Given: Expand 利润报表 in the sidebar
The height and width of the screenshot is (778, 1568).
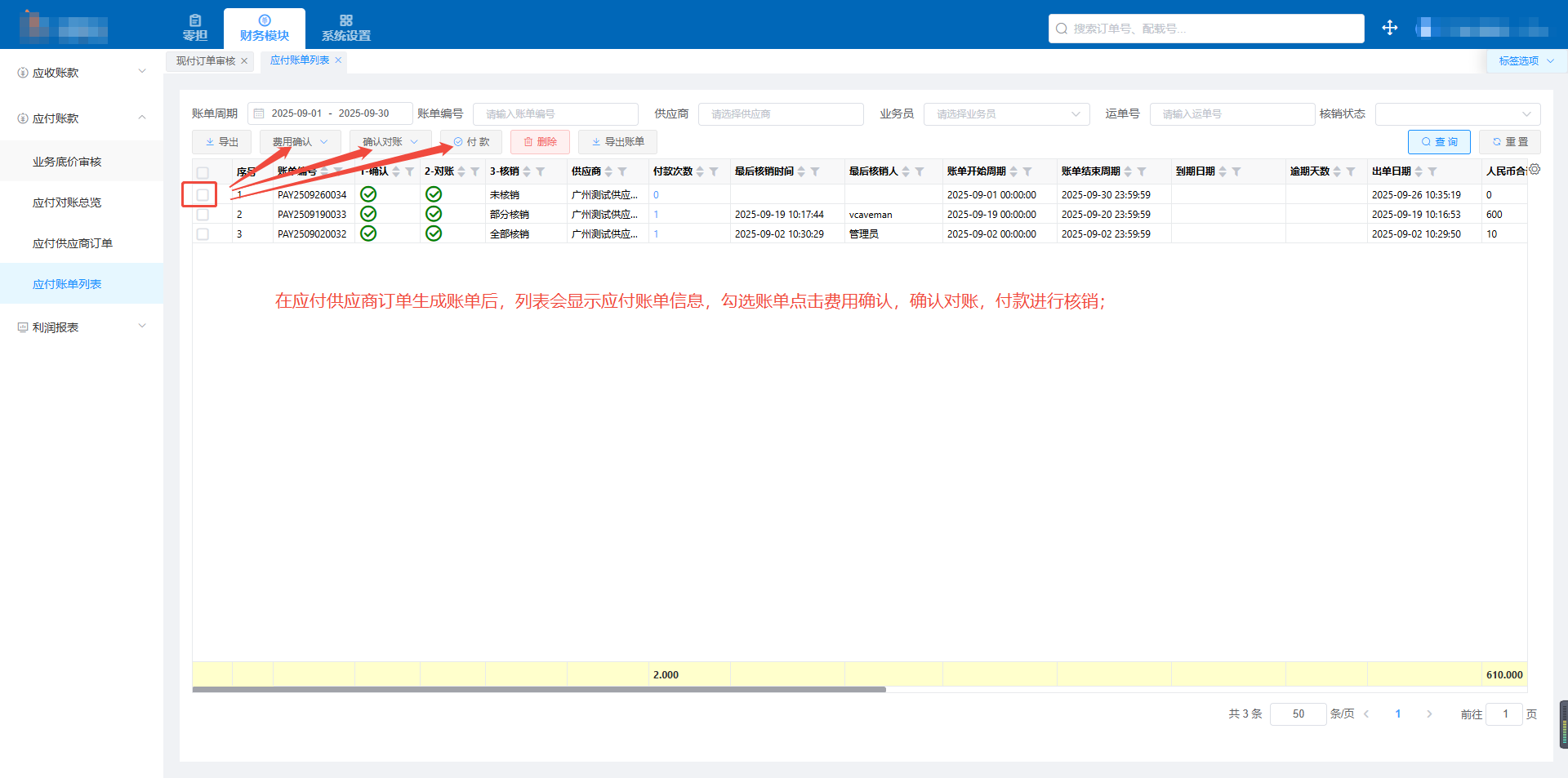Looking at the screenshot, I should click(x=82, y=327).
